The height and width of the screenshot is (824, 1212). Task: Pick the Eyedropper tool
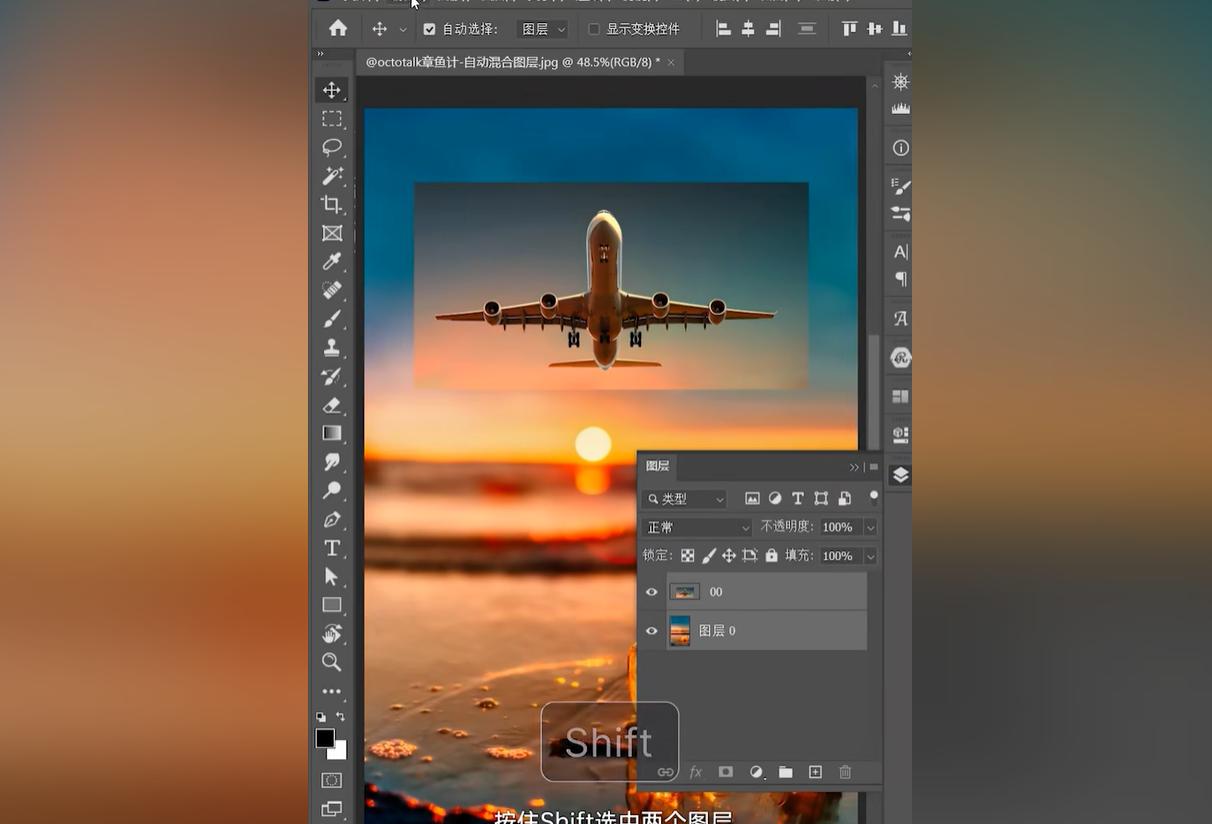[x=332, y=262]
